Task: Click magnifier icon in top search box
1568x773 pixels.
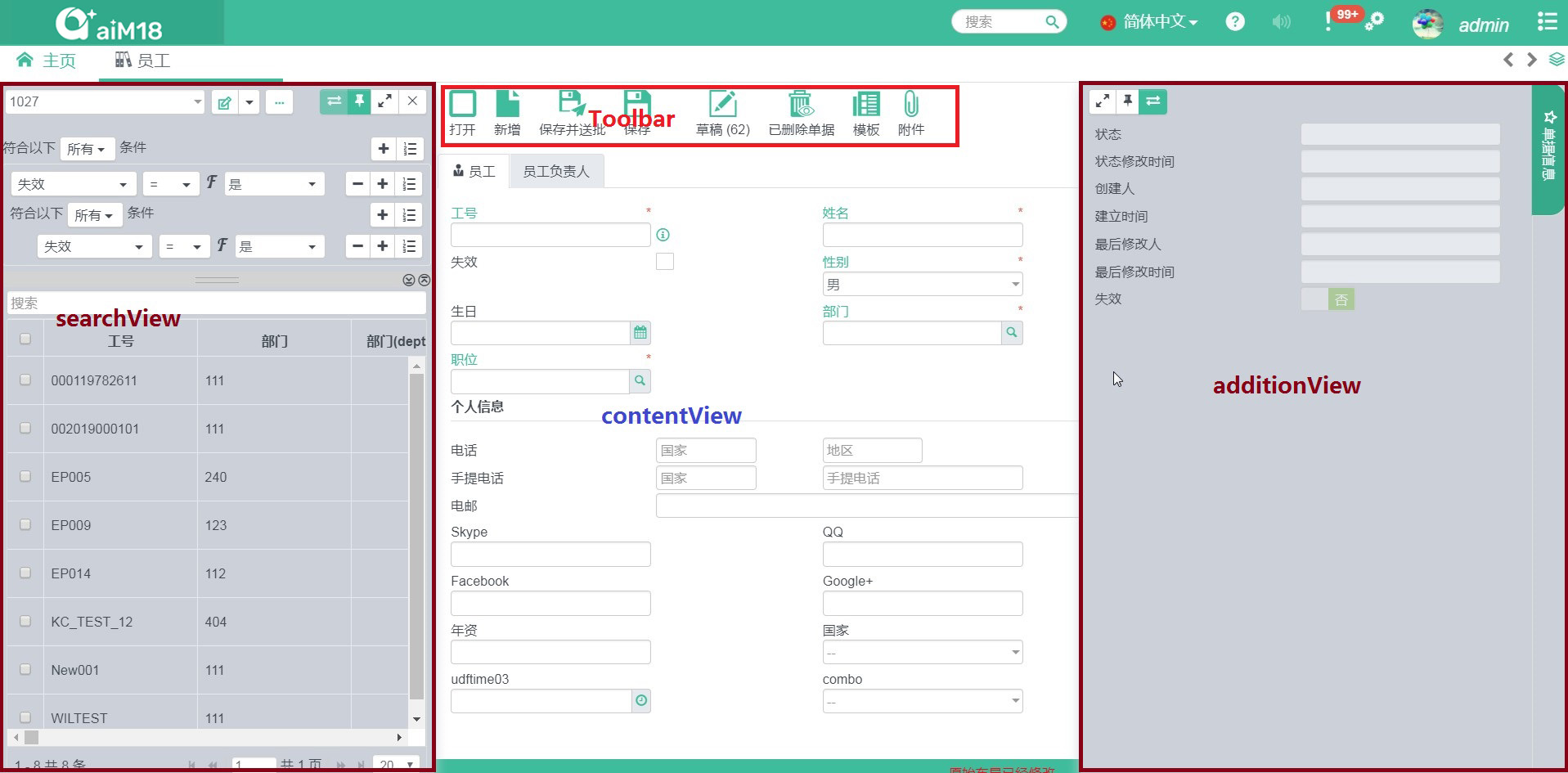Action: pos(1052,22)
